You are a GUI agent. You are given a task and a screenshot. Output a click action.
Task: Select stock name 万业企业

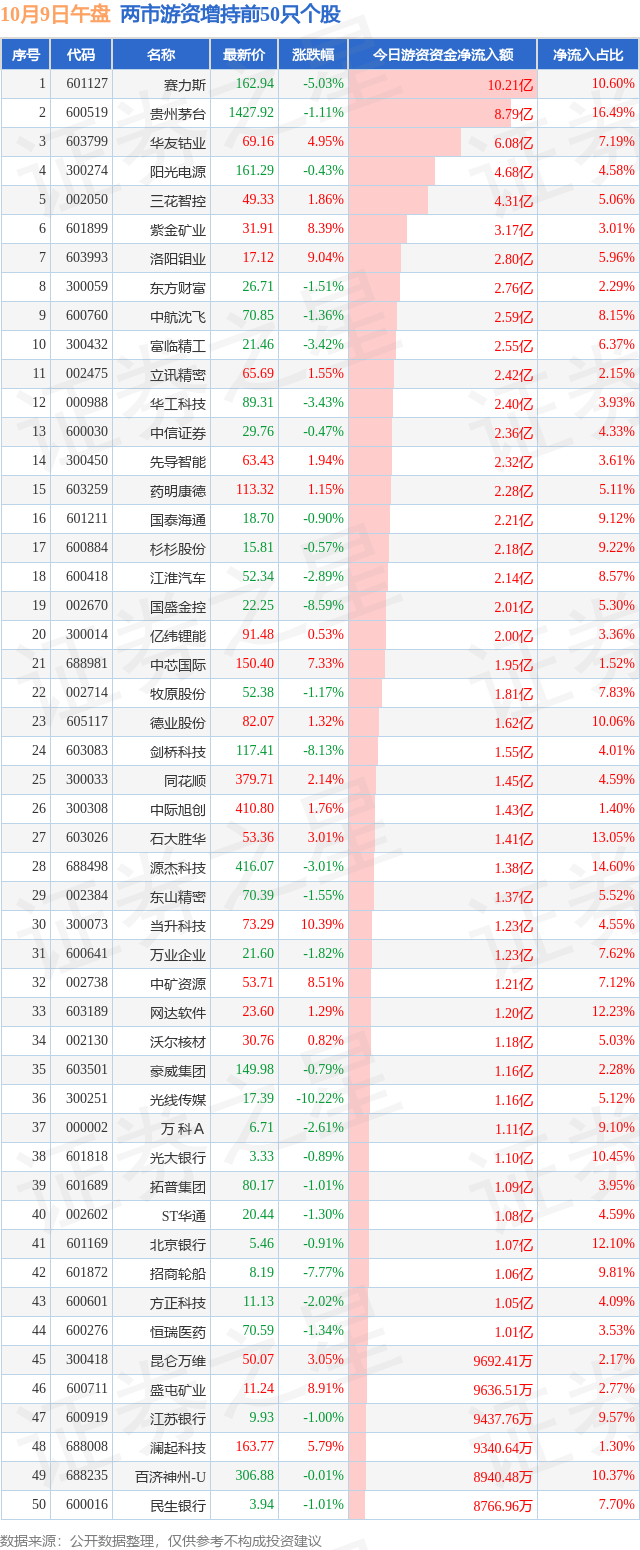(x=178, y=955)
